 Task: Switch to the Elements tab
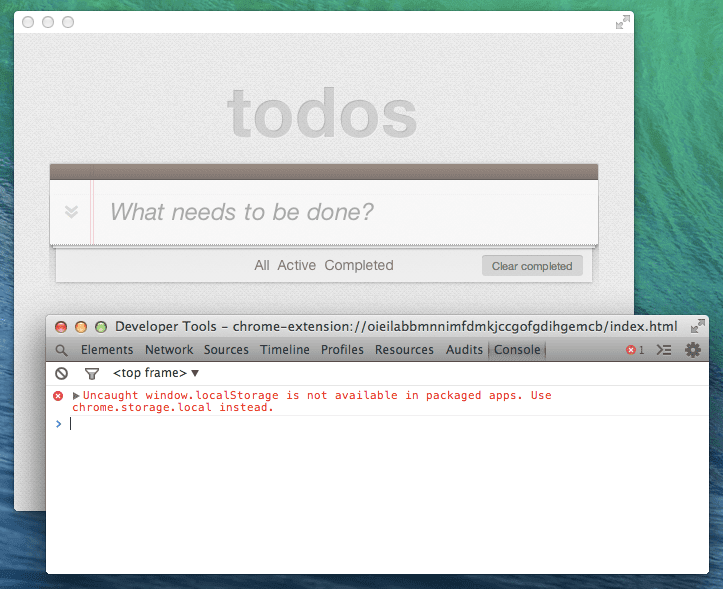(x=107, y=350)
